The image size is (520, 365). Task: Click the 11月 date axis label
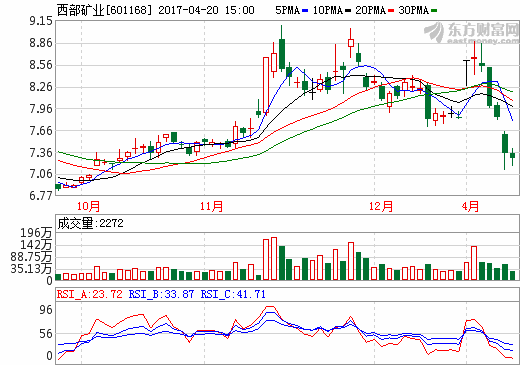211,206
